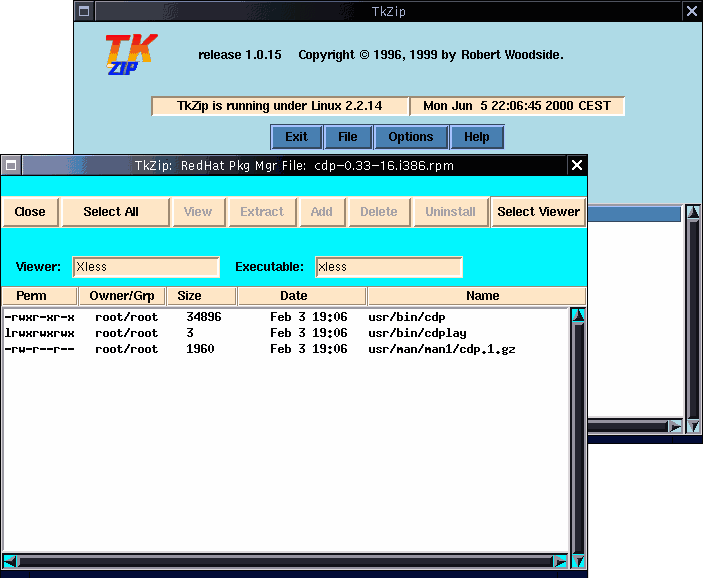Click the greyed View button
Image resolution: width=703 pixels, height=578 pixels.
(198, 212)
